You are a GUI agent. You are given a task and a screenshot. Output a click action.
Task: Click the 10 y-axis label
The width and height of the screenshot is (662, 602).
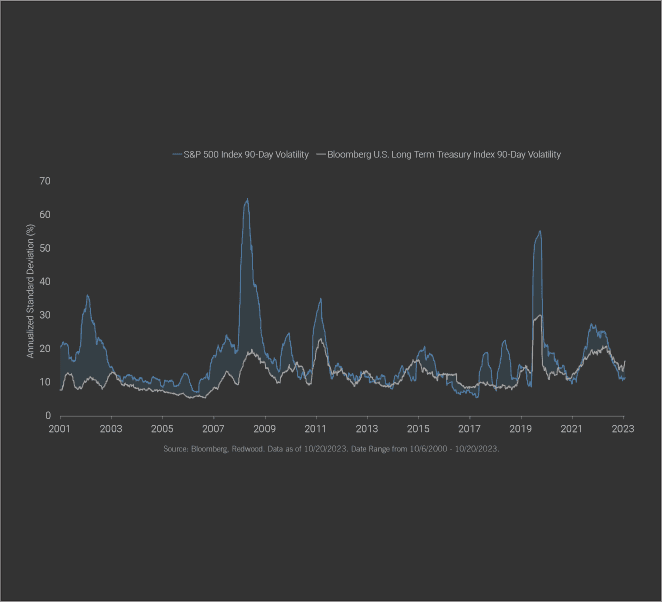[x=45, y=382]
